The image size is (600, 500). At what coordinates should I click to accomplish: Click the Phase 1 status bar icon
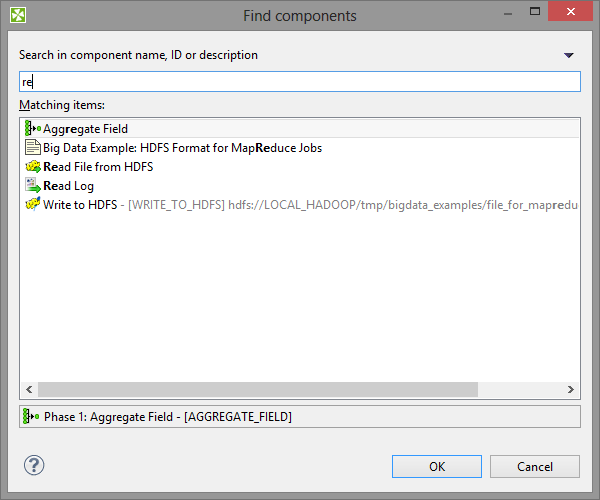pos(32,416)
